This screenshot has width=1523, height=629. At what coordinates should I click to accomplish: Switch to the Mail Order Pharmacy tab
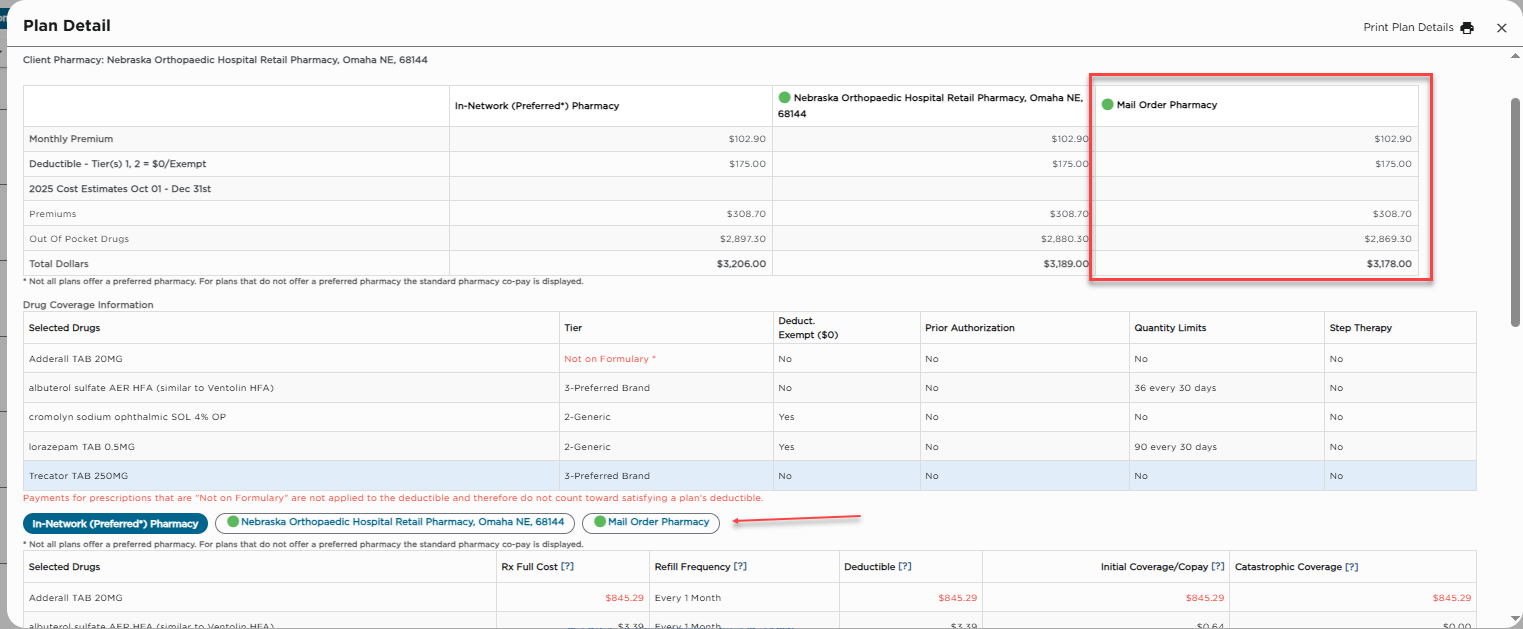point(650,522)
